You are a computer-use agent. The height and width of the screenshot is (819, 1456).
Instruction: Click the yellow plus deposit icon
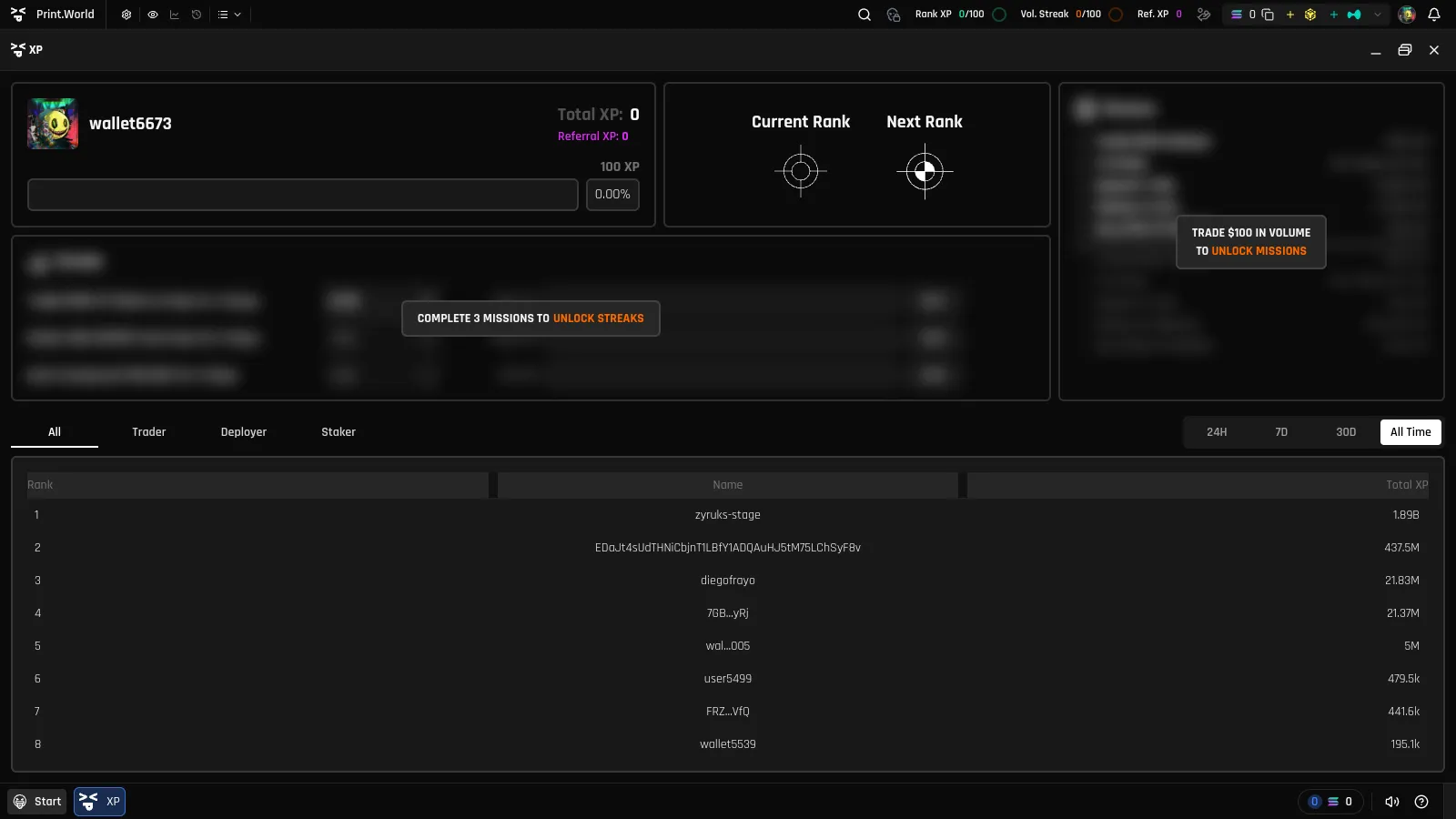coord(1289,15)
